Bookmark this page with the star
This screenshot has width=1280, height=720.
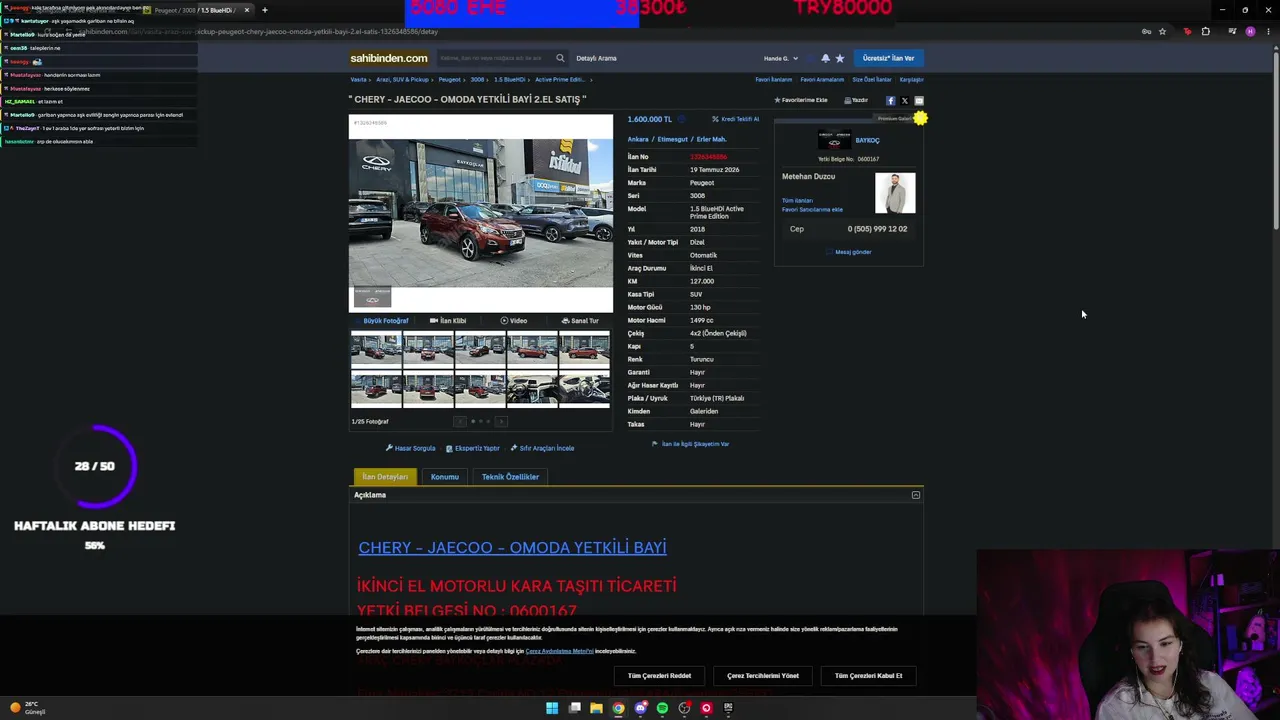(x=1162, y=31)
